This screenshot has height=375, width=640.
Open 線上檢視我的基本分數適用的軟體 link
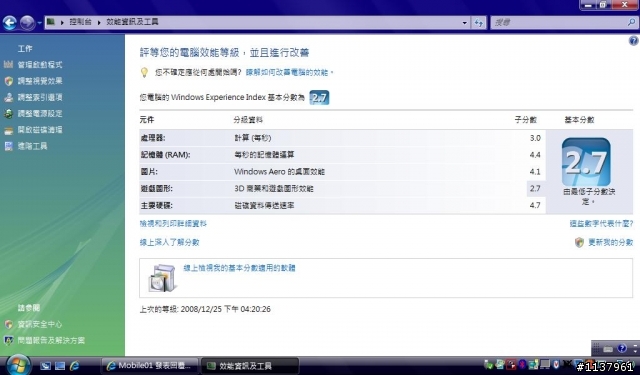(x=239, y=268)
